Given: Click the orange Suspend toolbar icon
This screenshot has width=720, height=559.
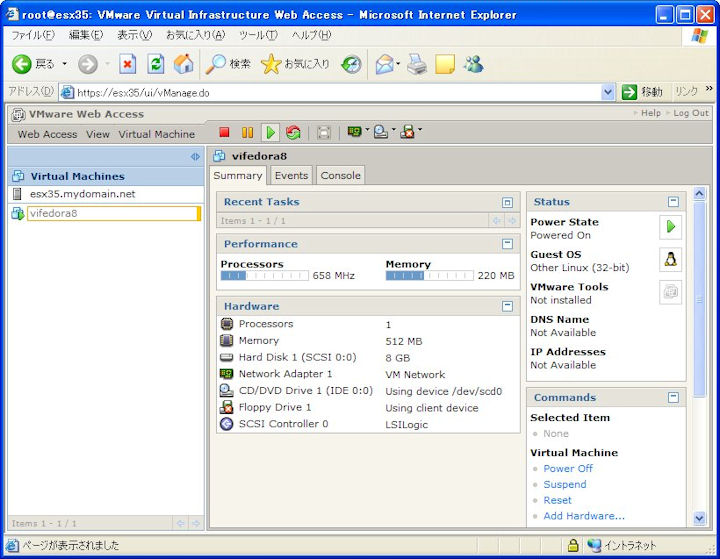Looking at the screenshot, I should click(247, 133).
